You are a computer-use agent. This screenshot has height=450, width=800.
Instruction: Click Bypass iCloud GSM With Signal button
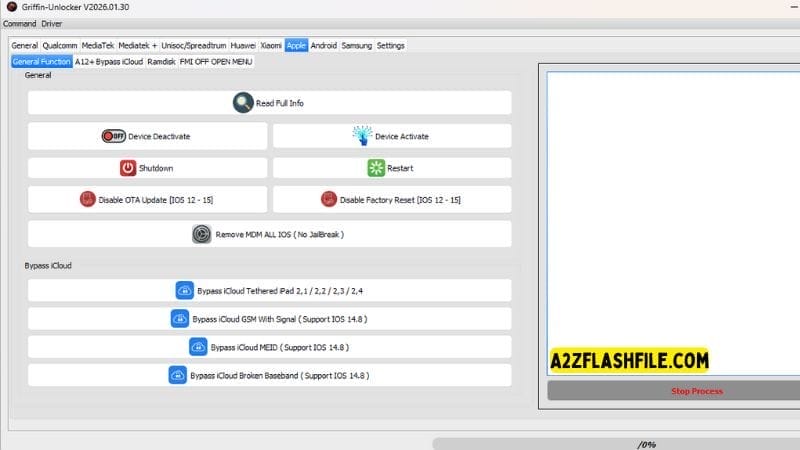269,318
